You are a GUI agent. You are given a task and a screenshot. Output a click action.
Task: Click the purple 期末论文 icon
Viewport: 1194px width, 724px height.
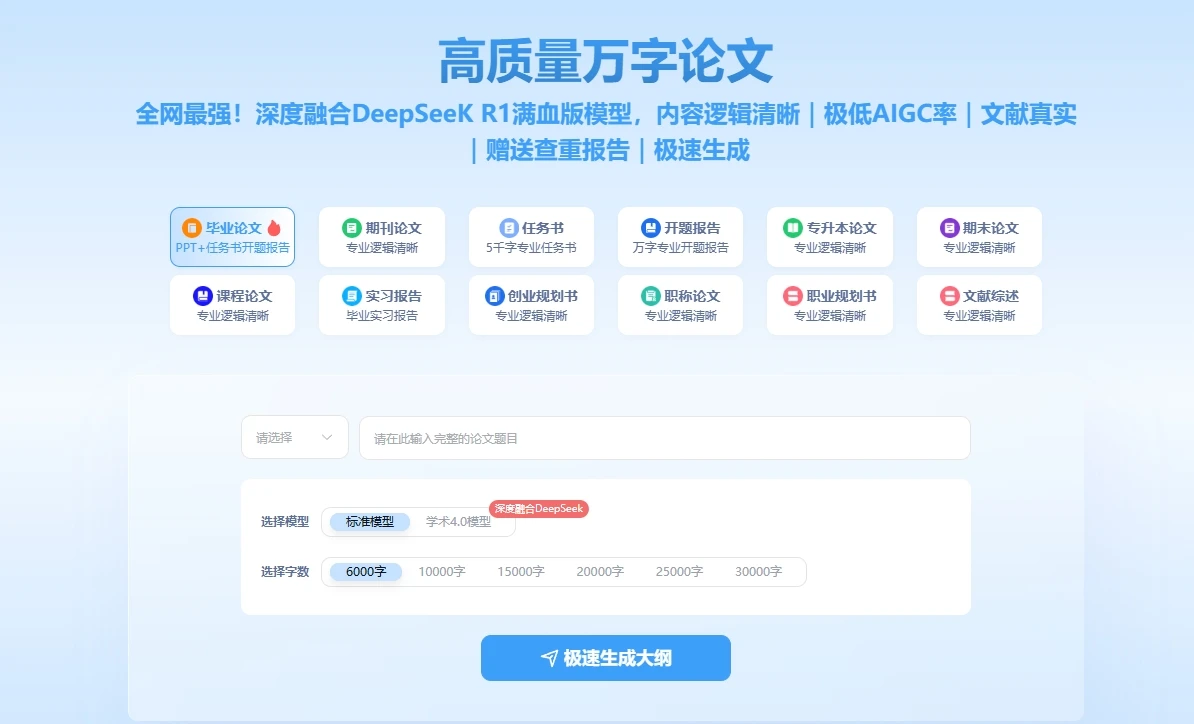tap(949, 228)
